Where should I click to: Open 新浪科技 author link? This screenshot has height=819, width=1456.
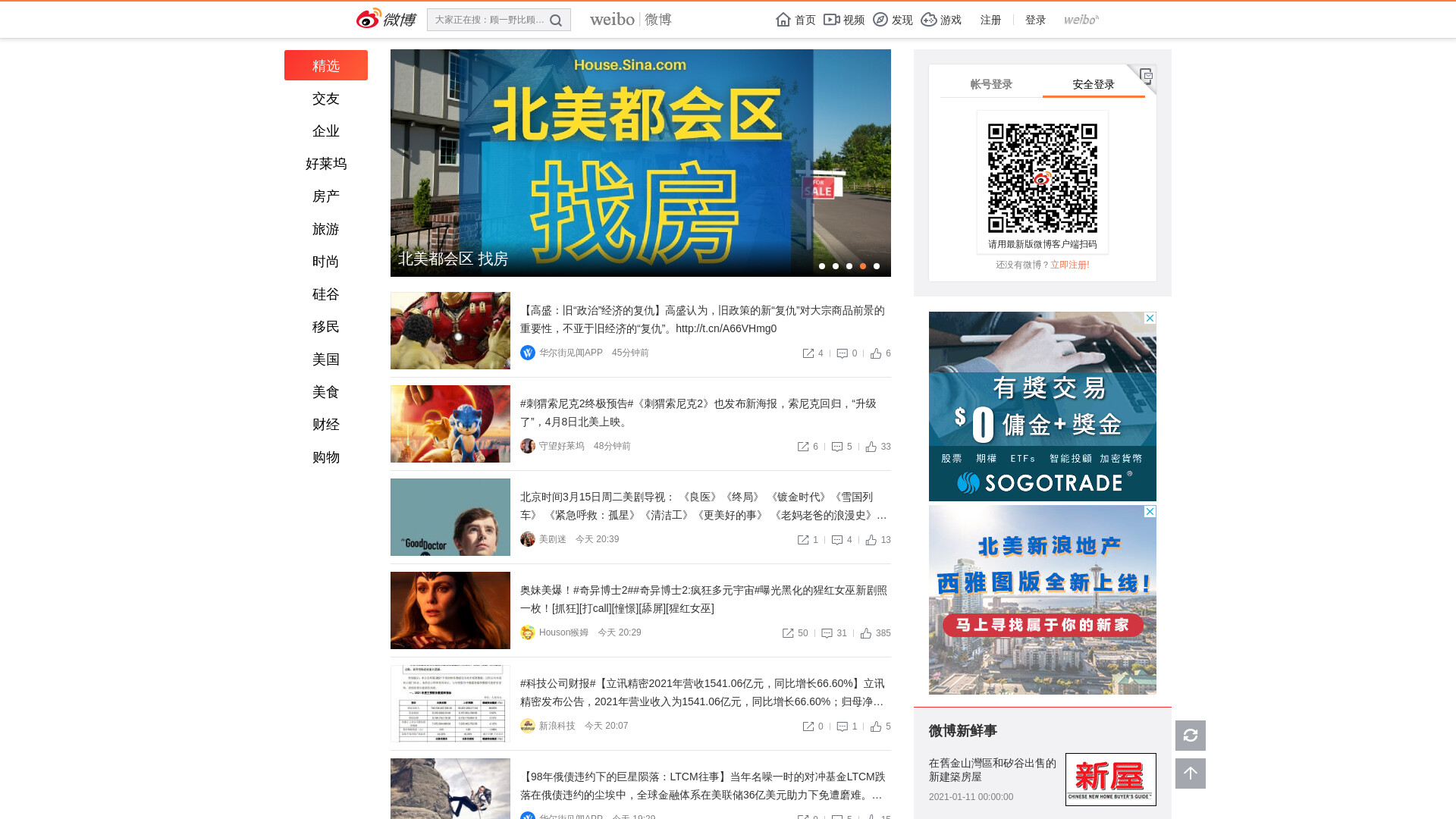coord(557,726)
